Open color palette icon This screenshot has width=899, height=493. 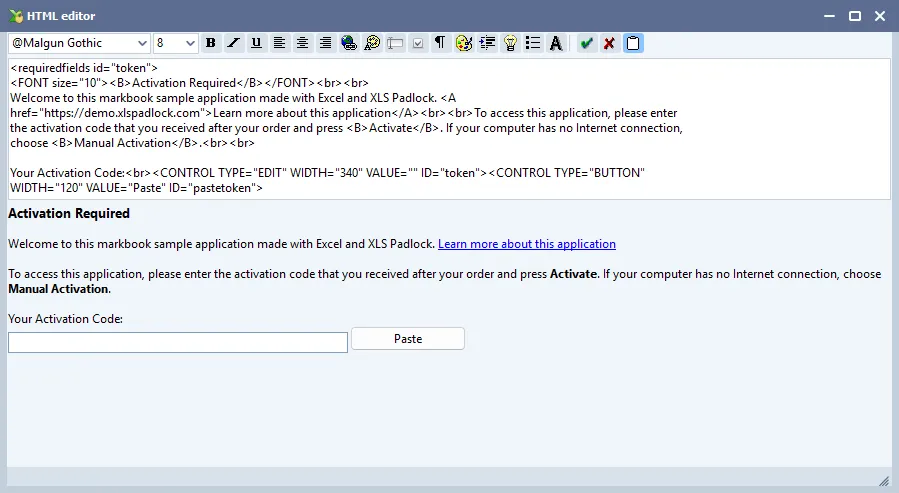[464, 43]
